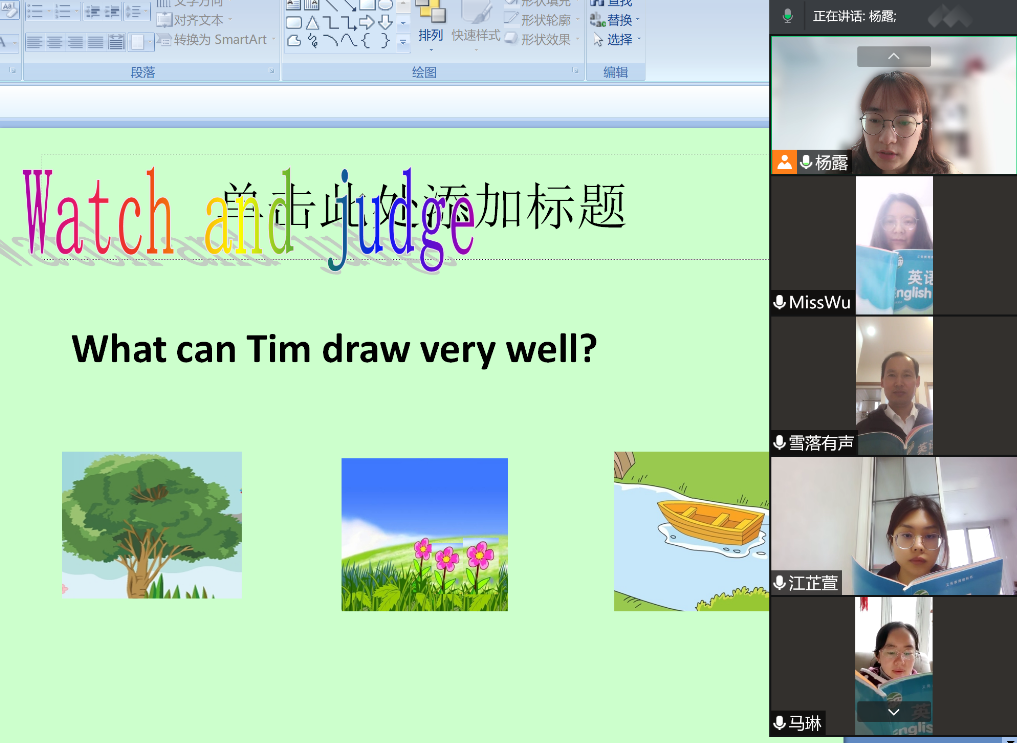Viewport: 1017px width, 743px height.
Task: Click 杨露's video tile
Action: coord(894,105)
